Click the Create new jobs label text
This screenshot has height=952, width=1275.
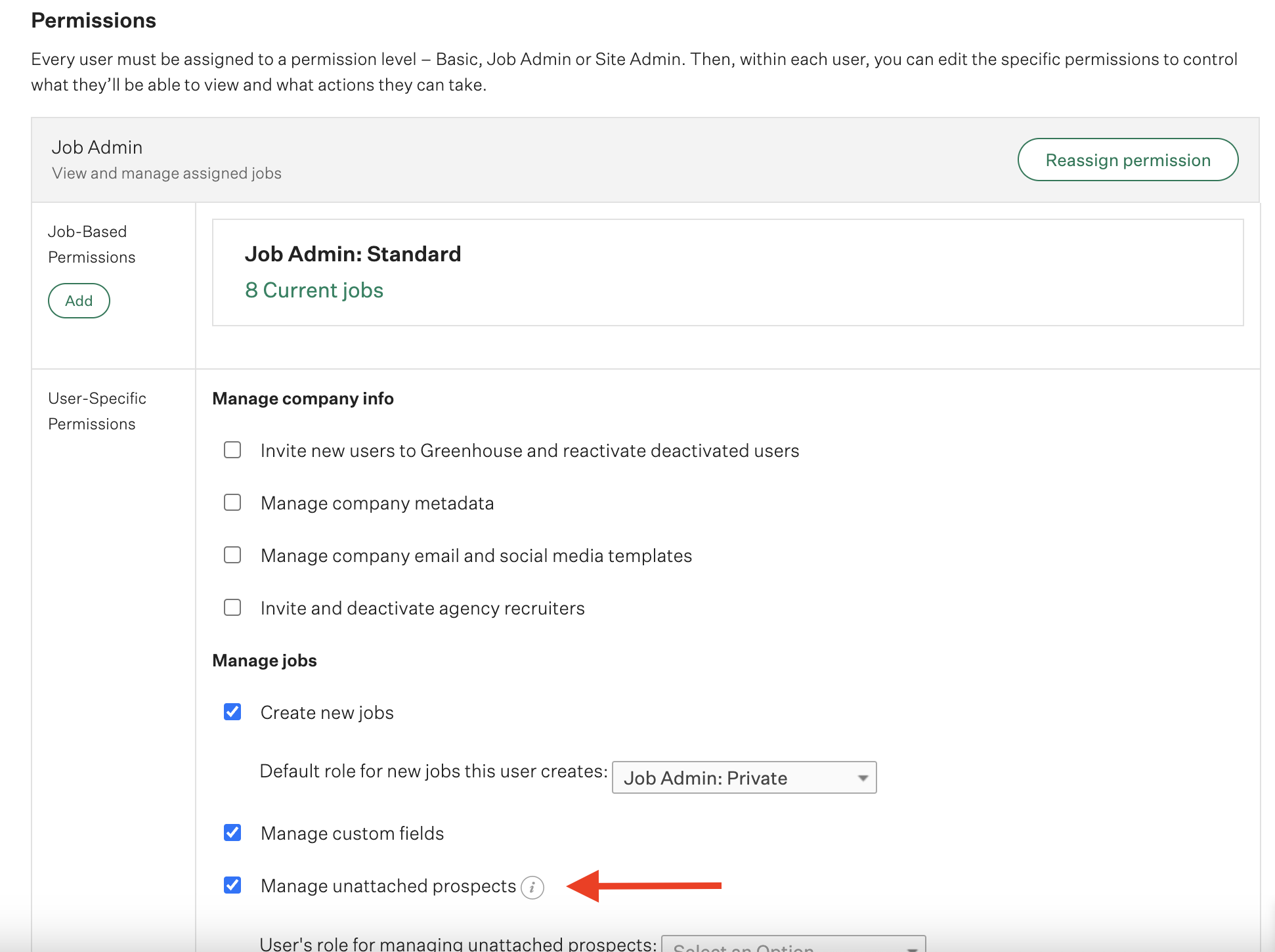[327, 712]
